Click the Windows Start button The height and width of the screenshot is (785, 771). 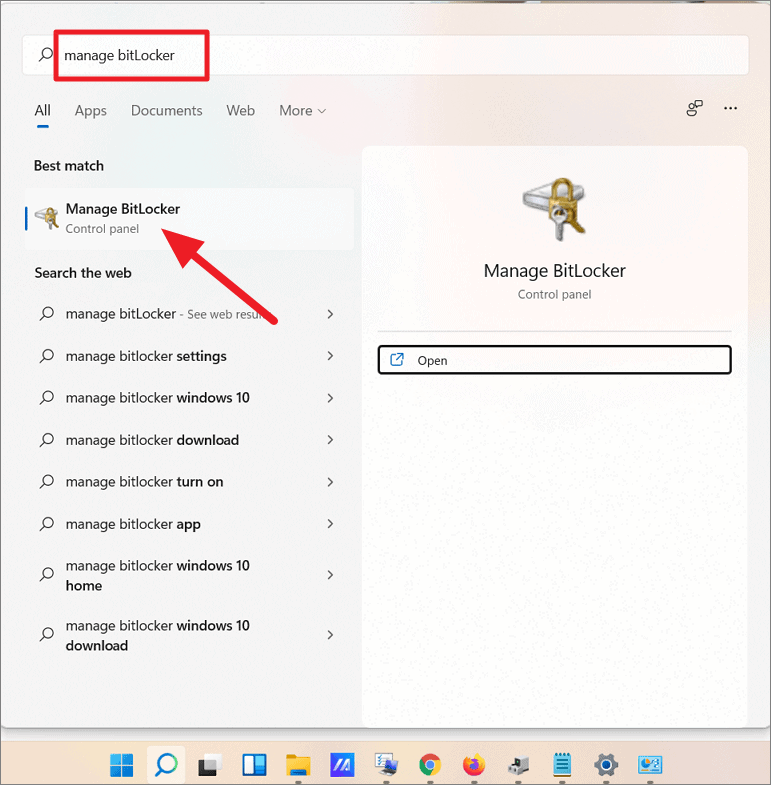point(122,764)
